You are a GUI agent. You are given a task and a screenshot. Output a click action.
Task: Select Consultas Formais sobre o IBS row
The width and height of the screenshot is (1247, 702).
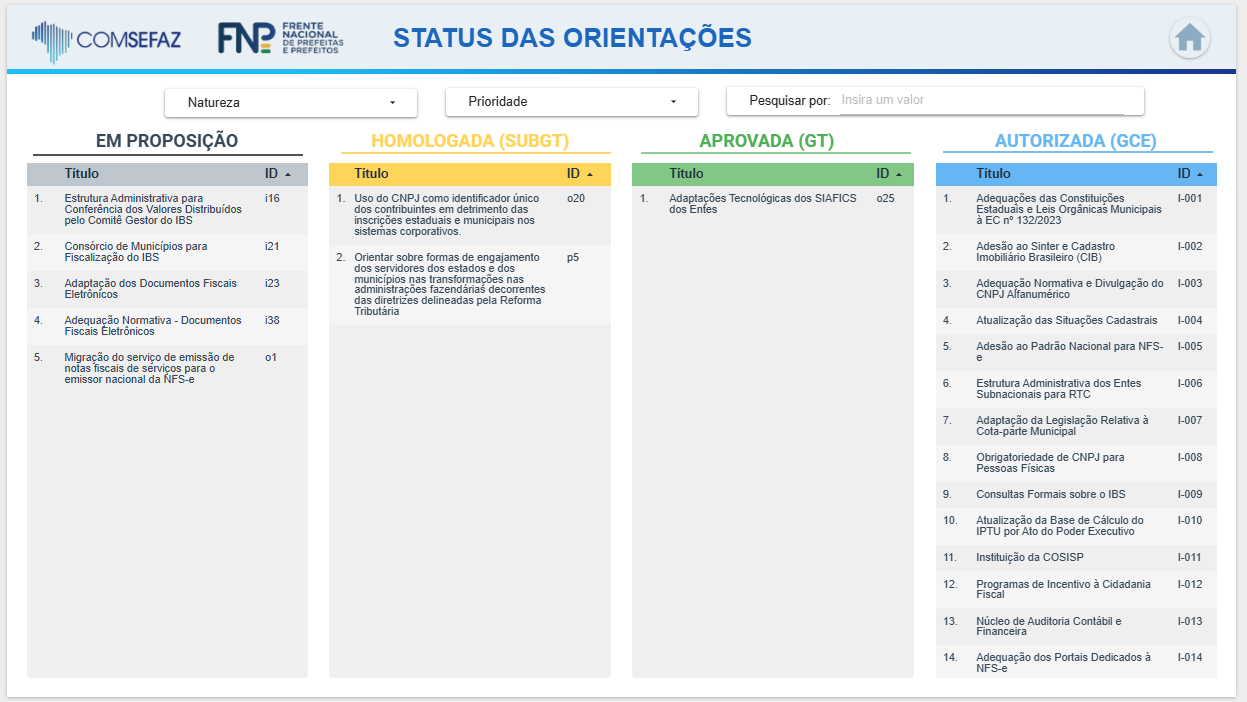coord(1050,494)
